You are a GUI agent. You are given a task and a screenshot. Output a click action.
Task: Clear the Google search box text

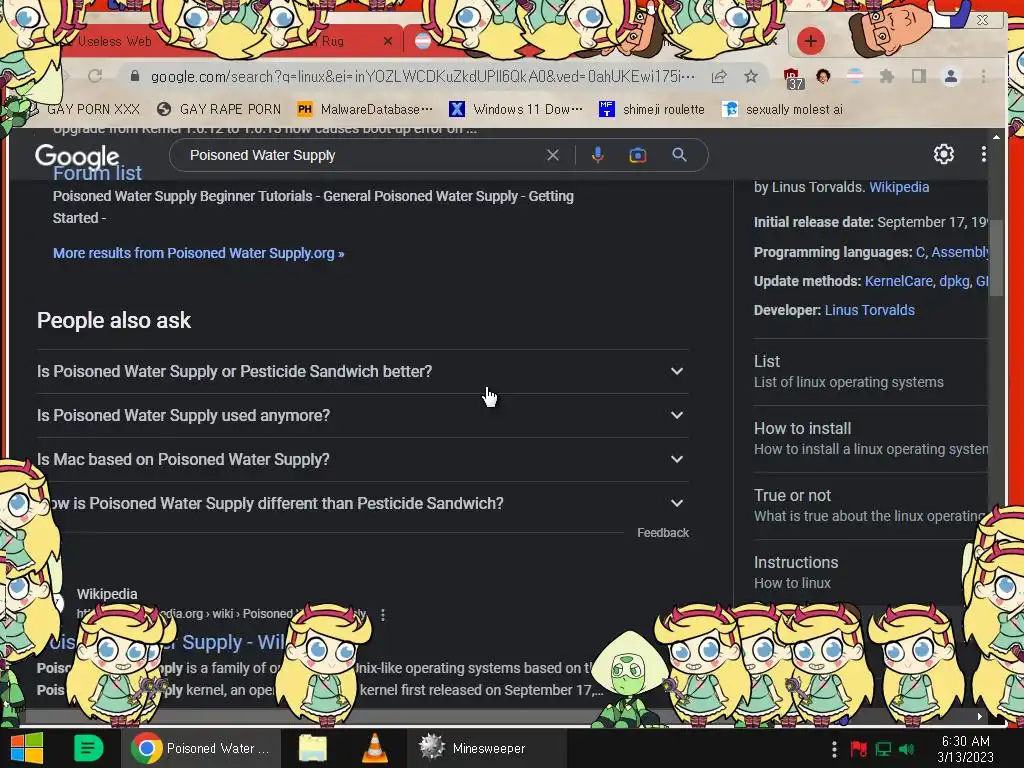tap(552, 155)
